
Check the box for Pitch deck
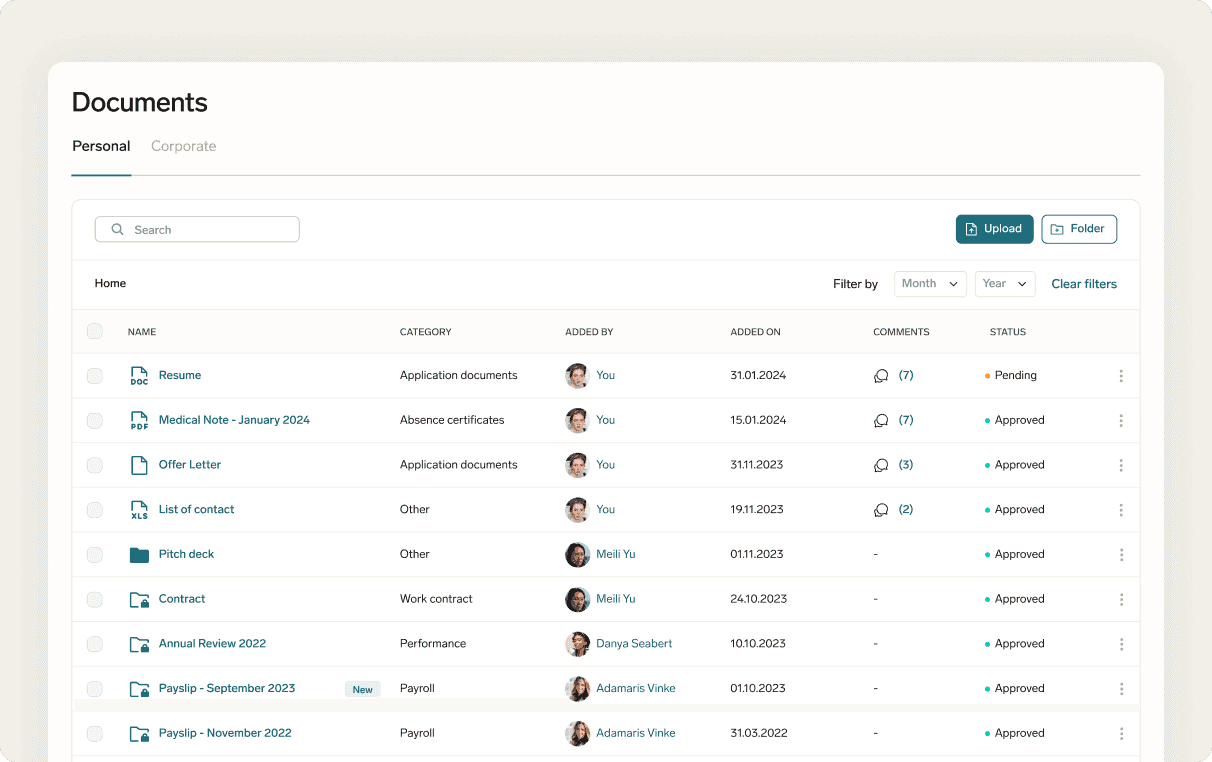(94, 555)
